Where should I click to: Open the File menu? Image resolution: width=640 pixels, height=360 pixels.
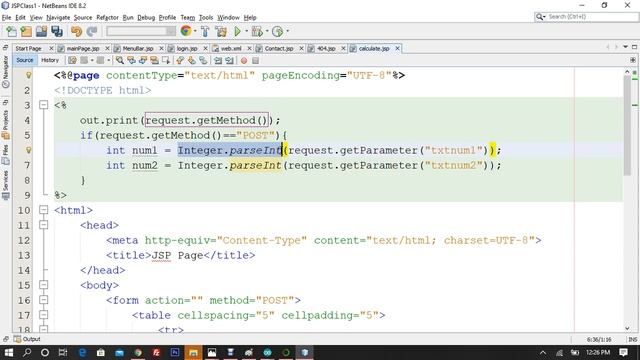pos(7,18)
